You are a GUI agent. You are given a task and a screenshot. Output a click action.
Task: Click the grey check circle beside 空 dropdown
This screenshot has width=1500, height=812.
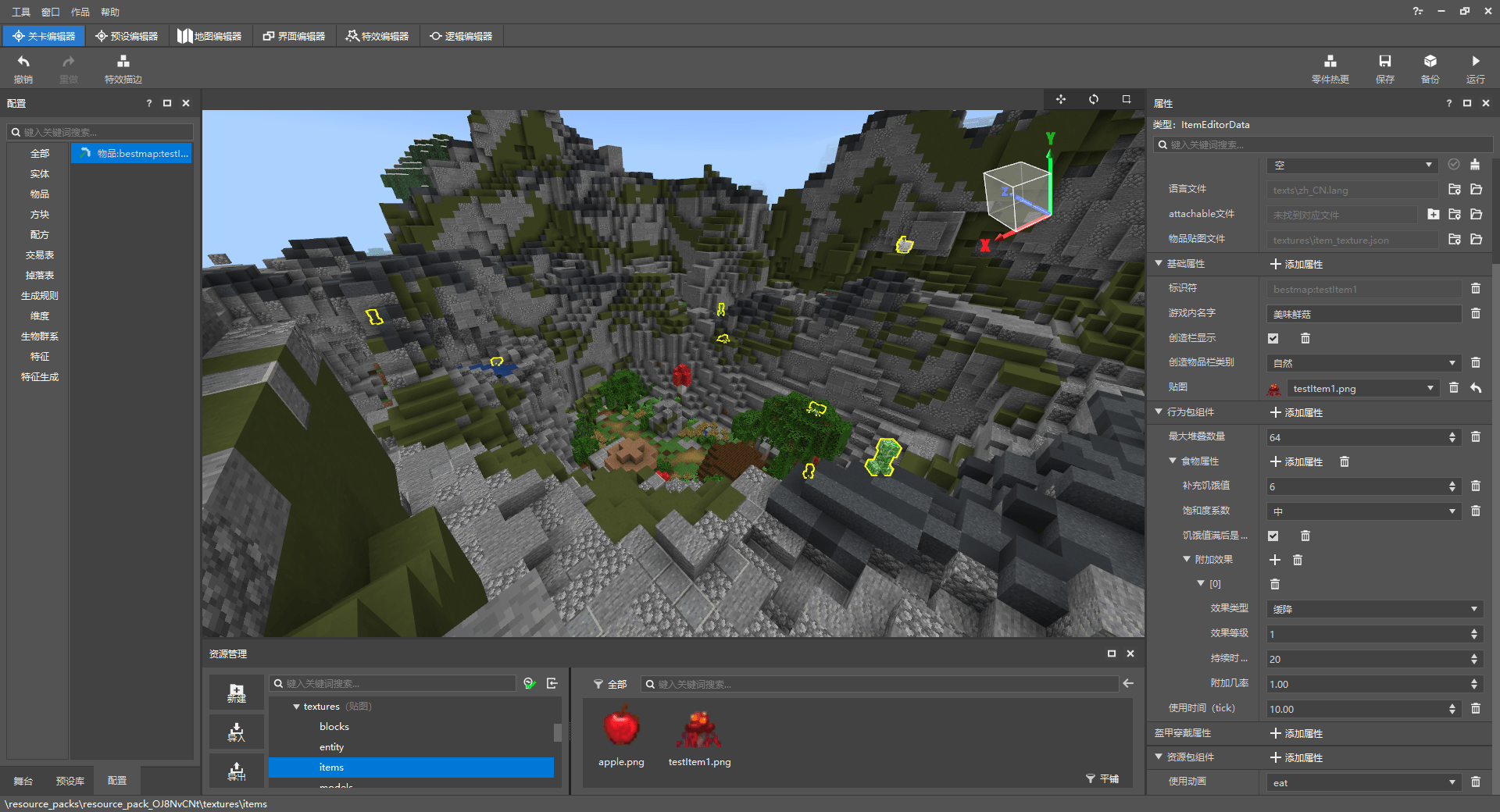point(1454,165)
